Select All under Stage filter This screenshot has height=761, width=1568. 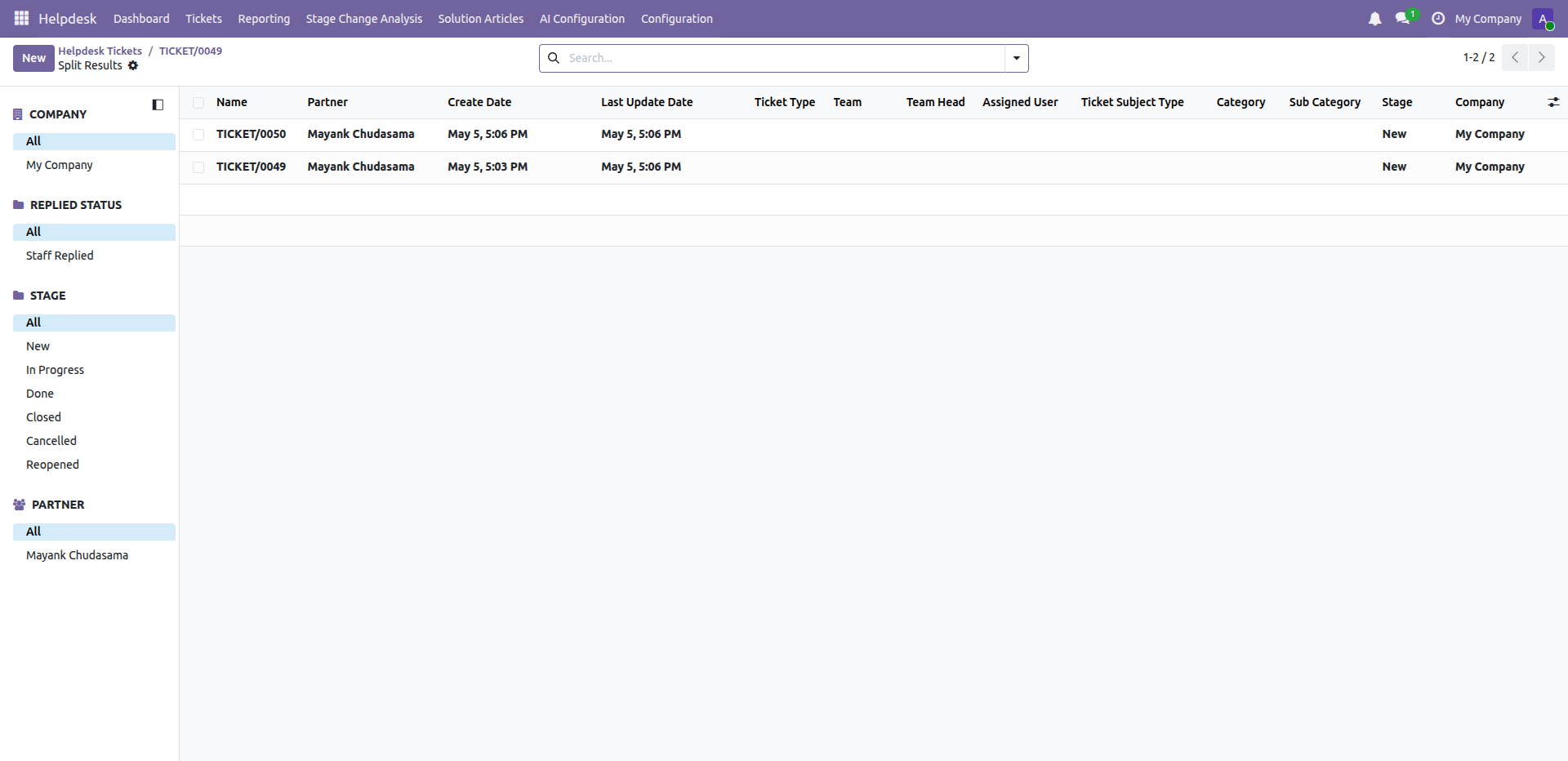pyautogui.click(x=94, y=323)
